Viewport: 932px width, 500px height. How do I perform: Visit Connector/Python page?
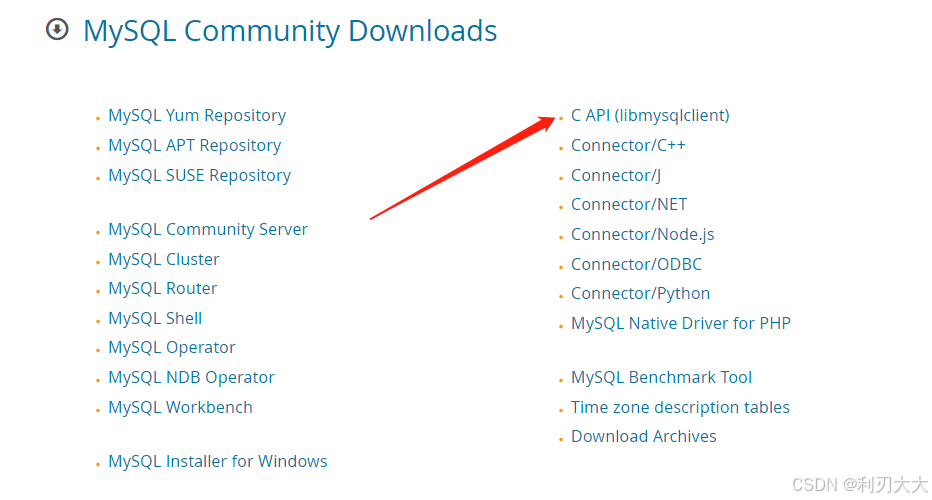tap(641, 294)
